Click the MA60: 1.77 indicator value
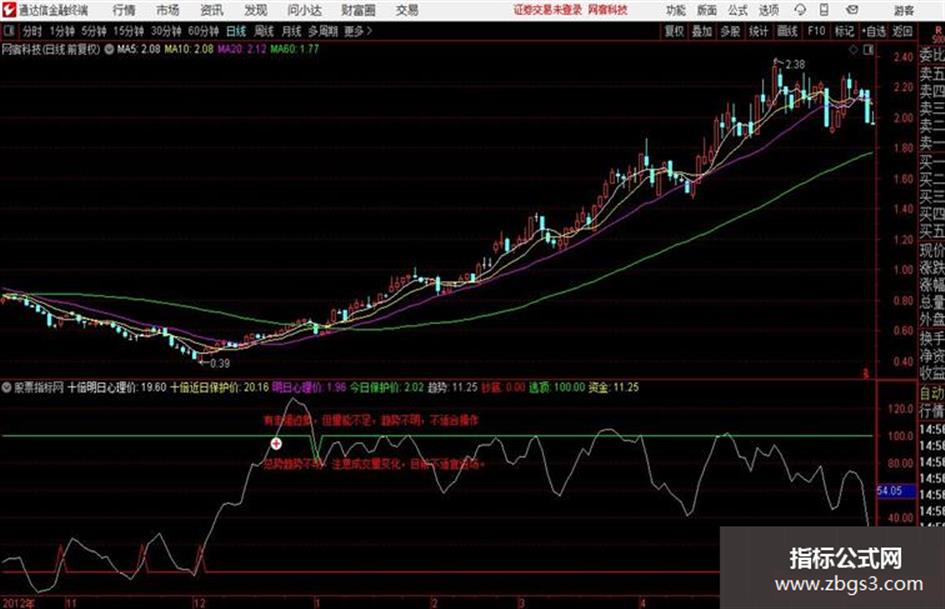945x609 pixels. point(295,49)
